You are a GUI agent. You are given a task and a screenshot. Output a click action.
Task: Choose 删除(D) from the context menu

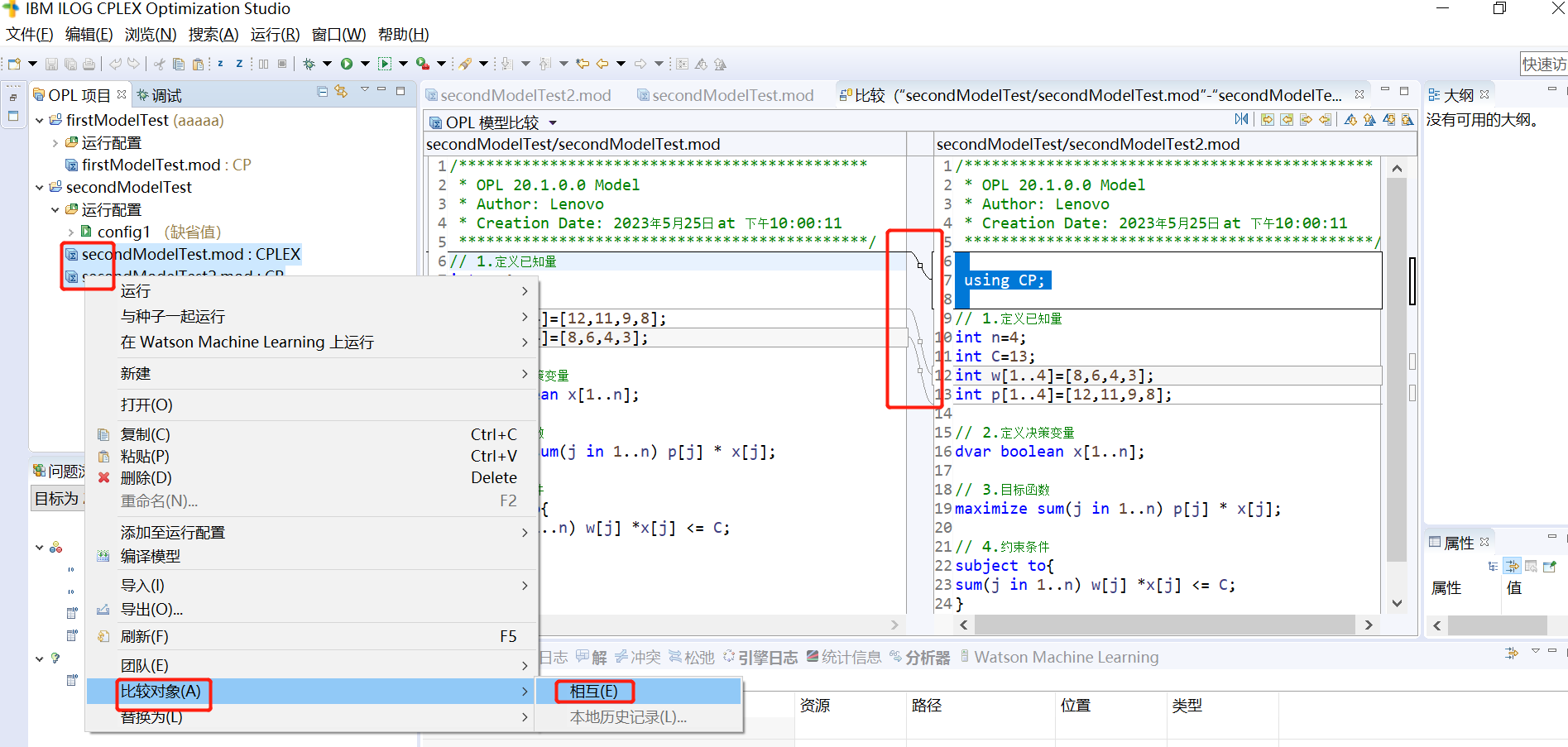[x=146, y=478]
